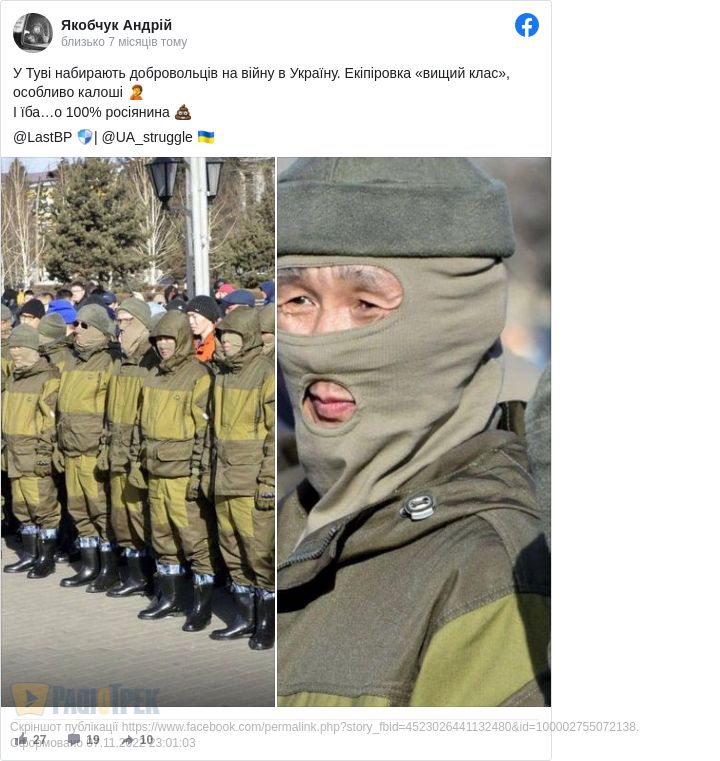Click the Ukrainian flag emoji

click(x=206, y=137)
